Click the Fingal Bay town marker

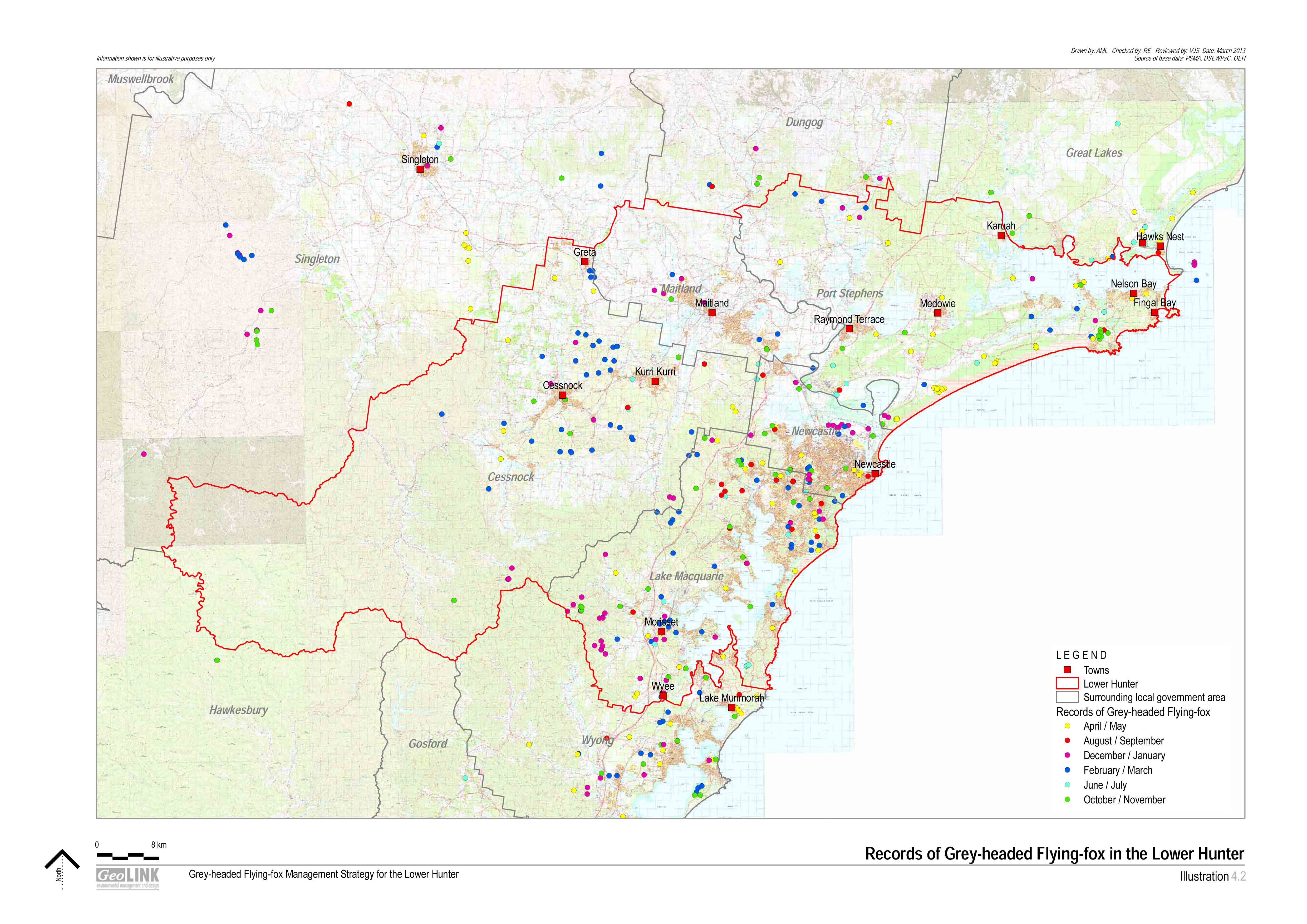pyautogui.click(x=1154, y=312)
